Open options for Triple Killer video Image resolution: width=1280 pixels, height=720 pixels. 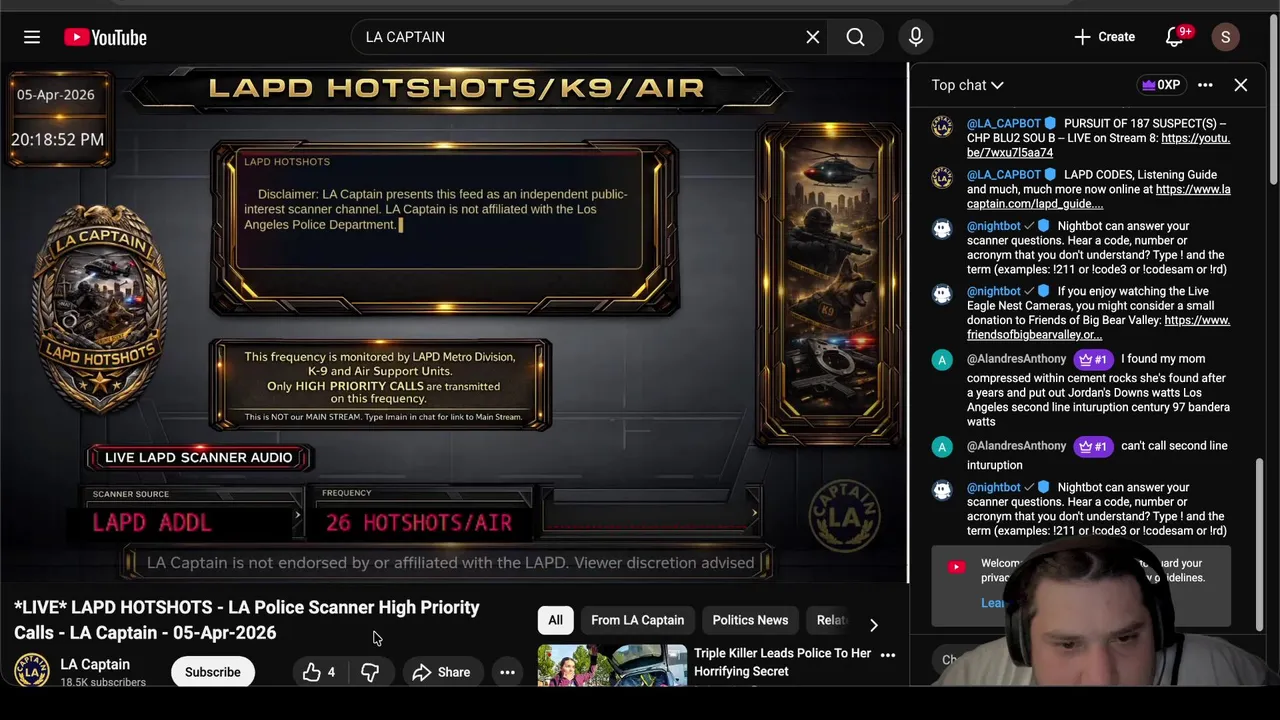point(887,655)
